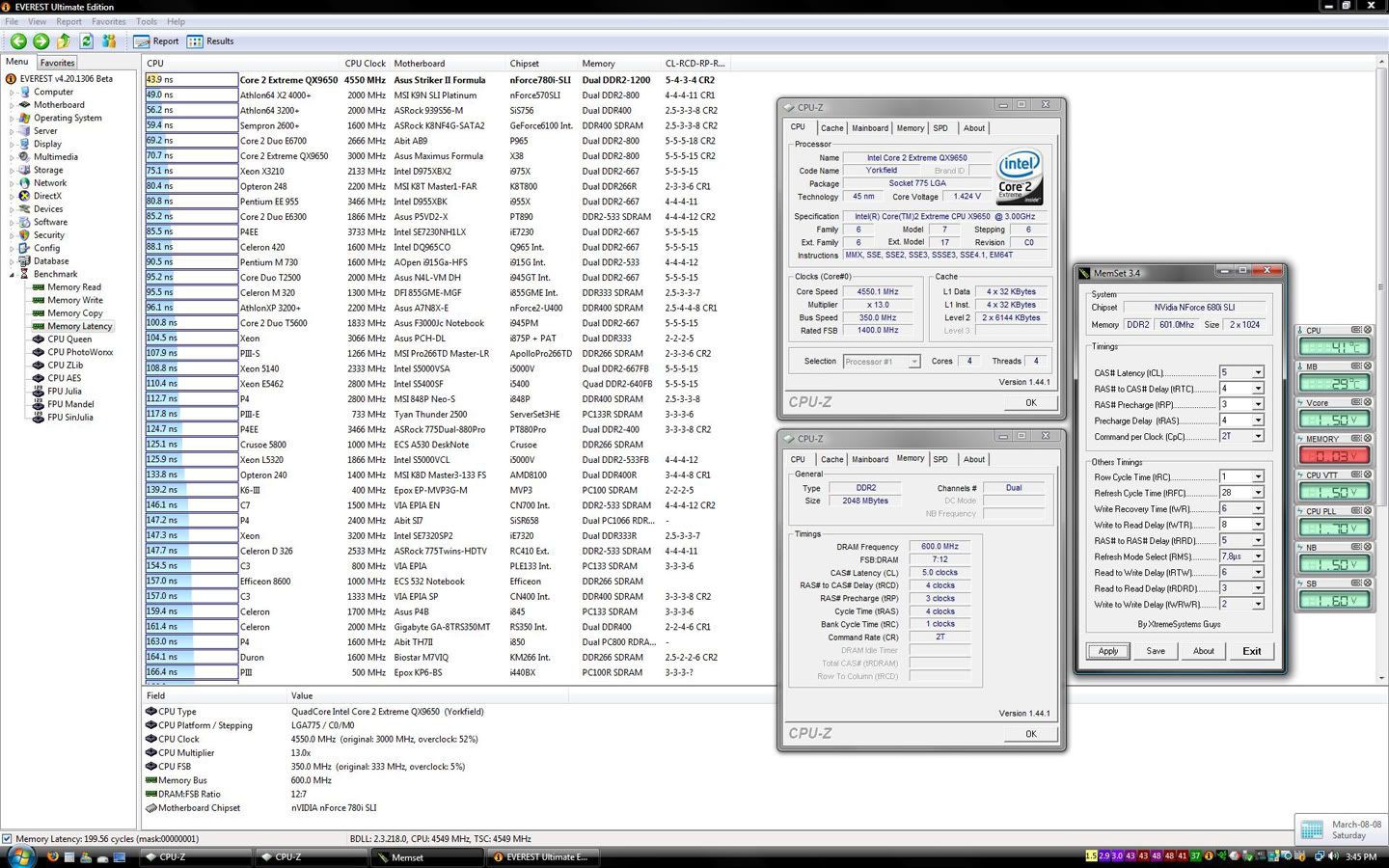Open the Precharge Delay (tRAS) dropdown

(x=1258, y=420)
